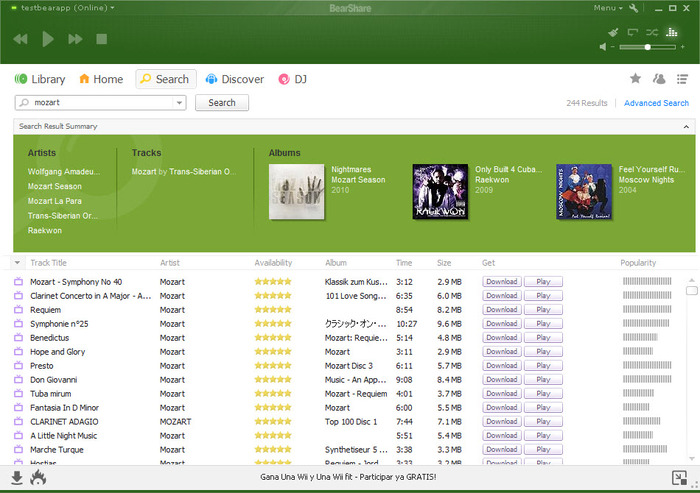Open the Menu dropdown
This screenshot has width=700, height=493.
(x=608, y=8)
